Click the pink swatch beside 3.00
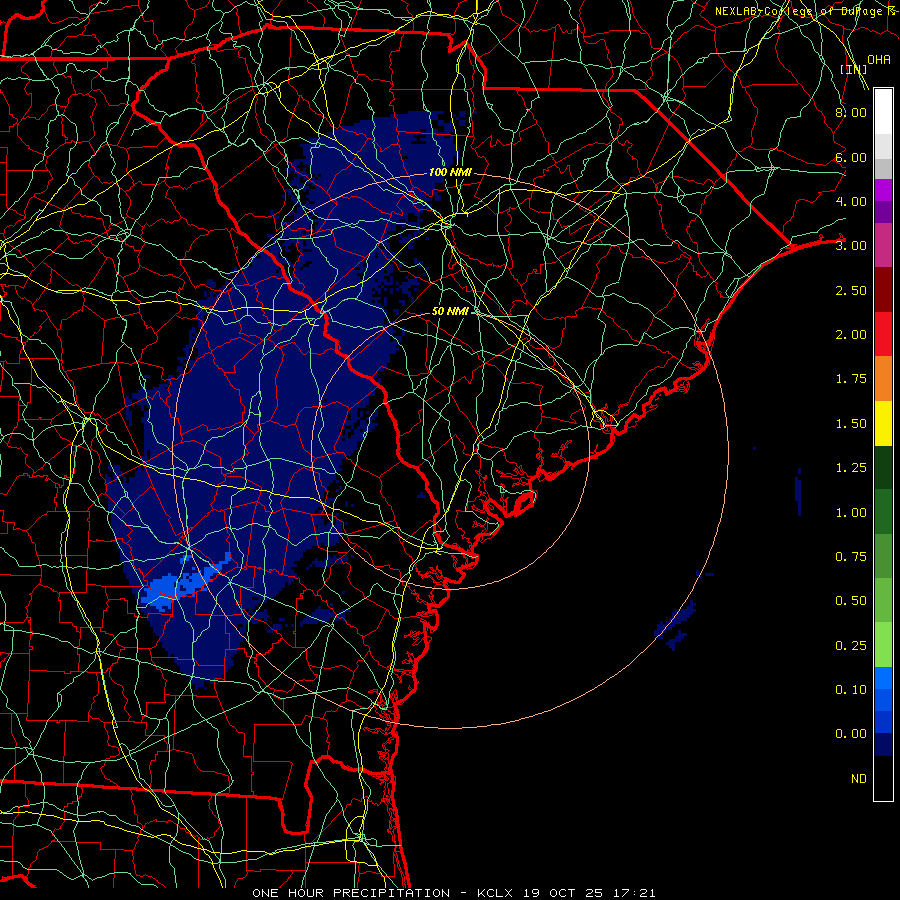900x900 pixels. tap(883, 245)
